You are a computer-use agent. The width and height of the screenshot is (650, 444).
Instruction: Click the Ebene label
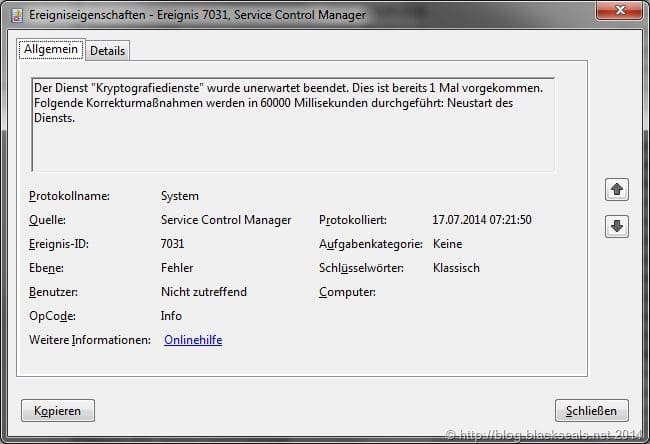click(46, 268)
